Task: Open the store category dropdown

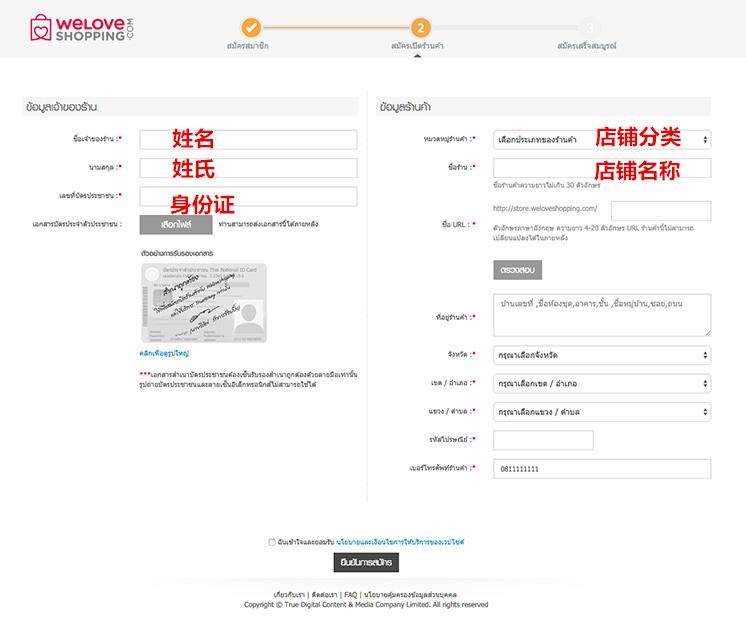Action: tap(602, 139)
